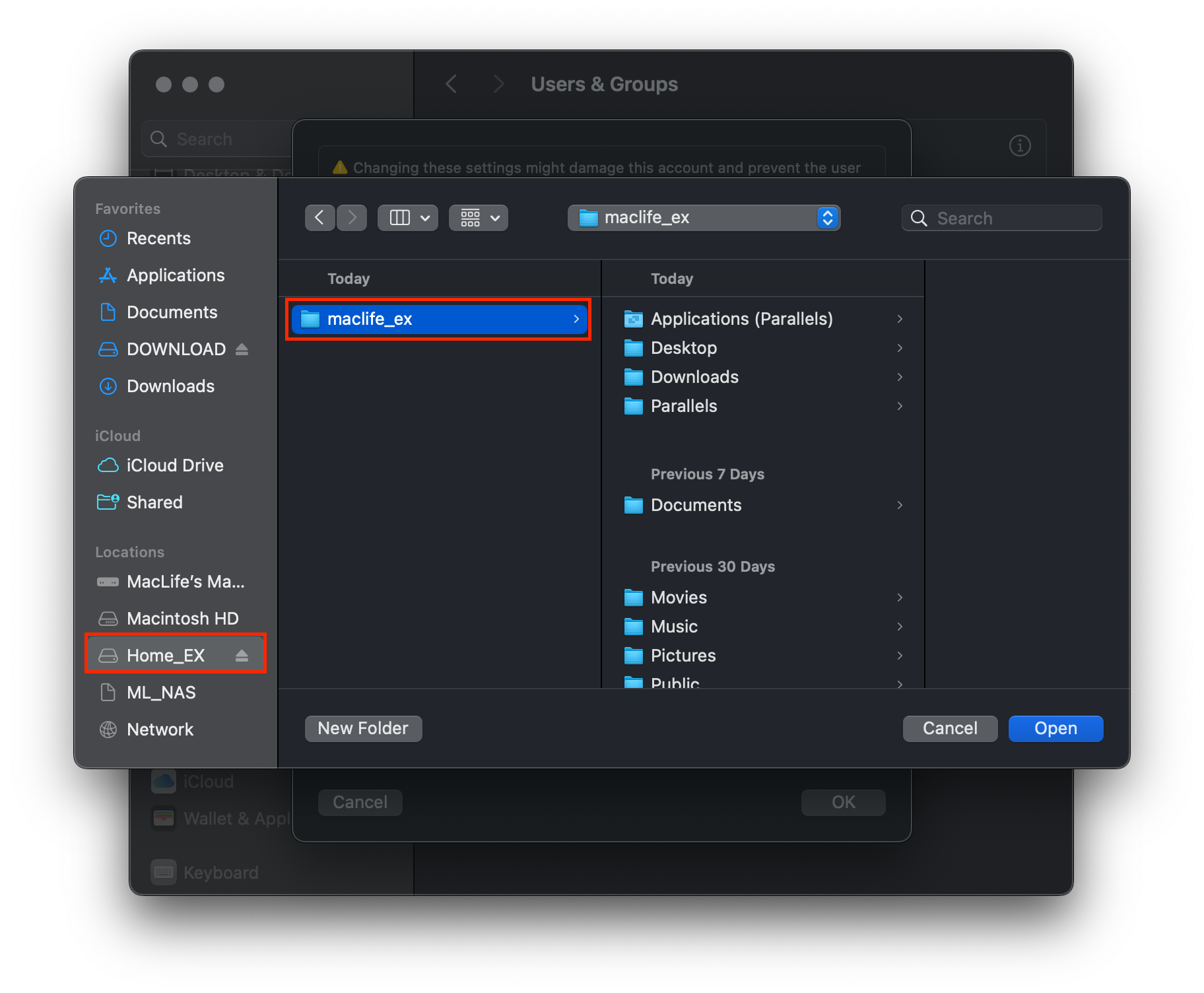Select ML_NAS in Locations
Viewport: 1204px width, 993px height.
pos(161,693)
